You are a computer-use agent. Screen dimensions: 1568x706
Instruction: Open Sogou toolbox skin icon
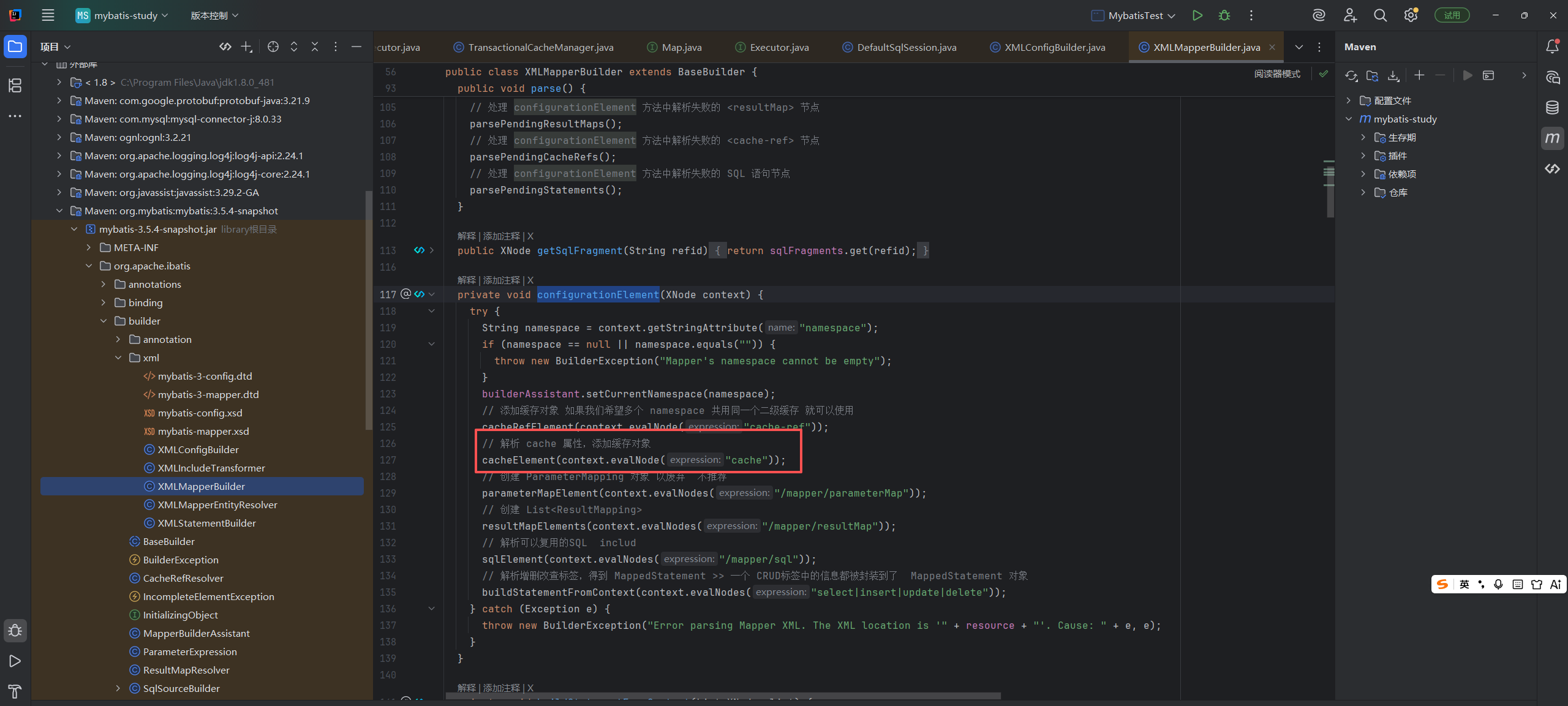click(x=1536, y=584)
